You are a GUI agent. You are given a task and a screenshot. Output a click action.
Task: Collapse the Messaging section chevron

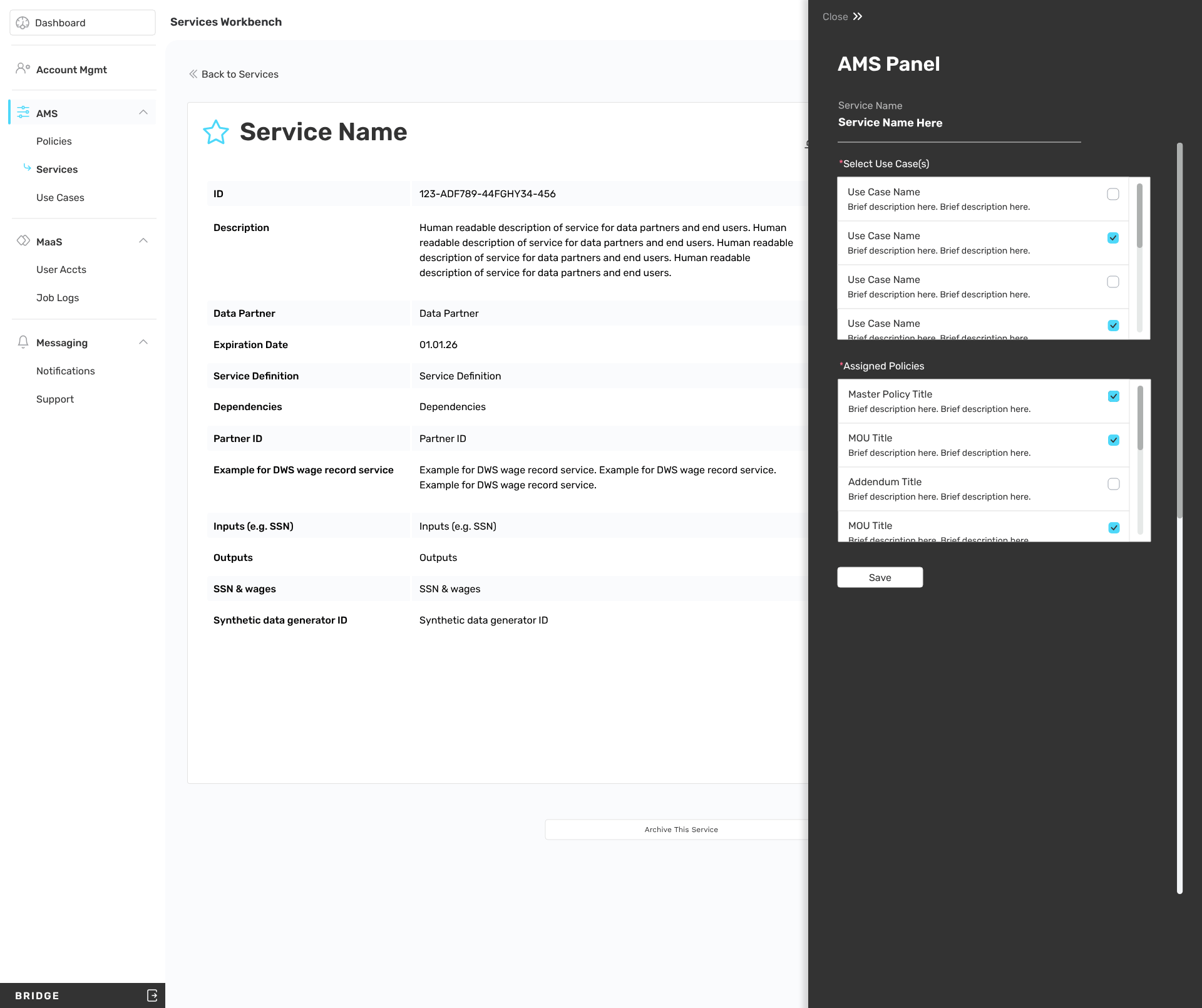pyautogui.click(x=143, y=342)
